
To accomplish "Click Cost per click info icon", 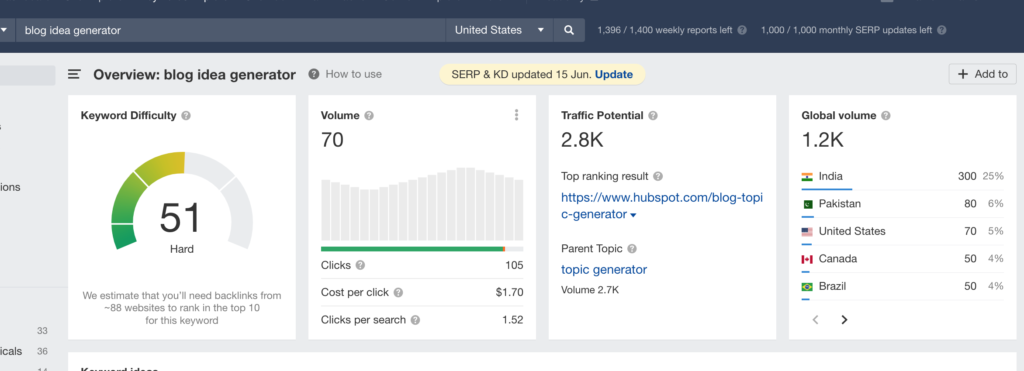I will tap(398, 293).
